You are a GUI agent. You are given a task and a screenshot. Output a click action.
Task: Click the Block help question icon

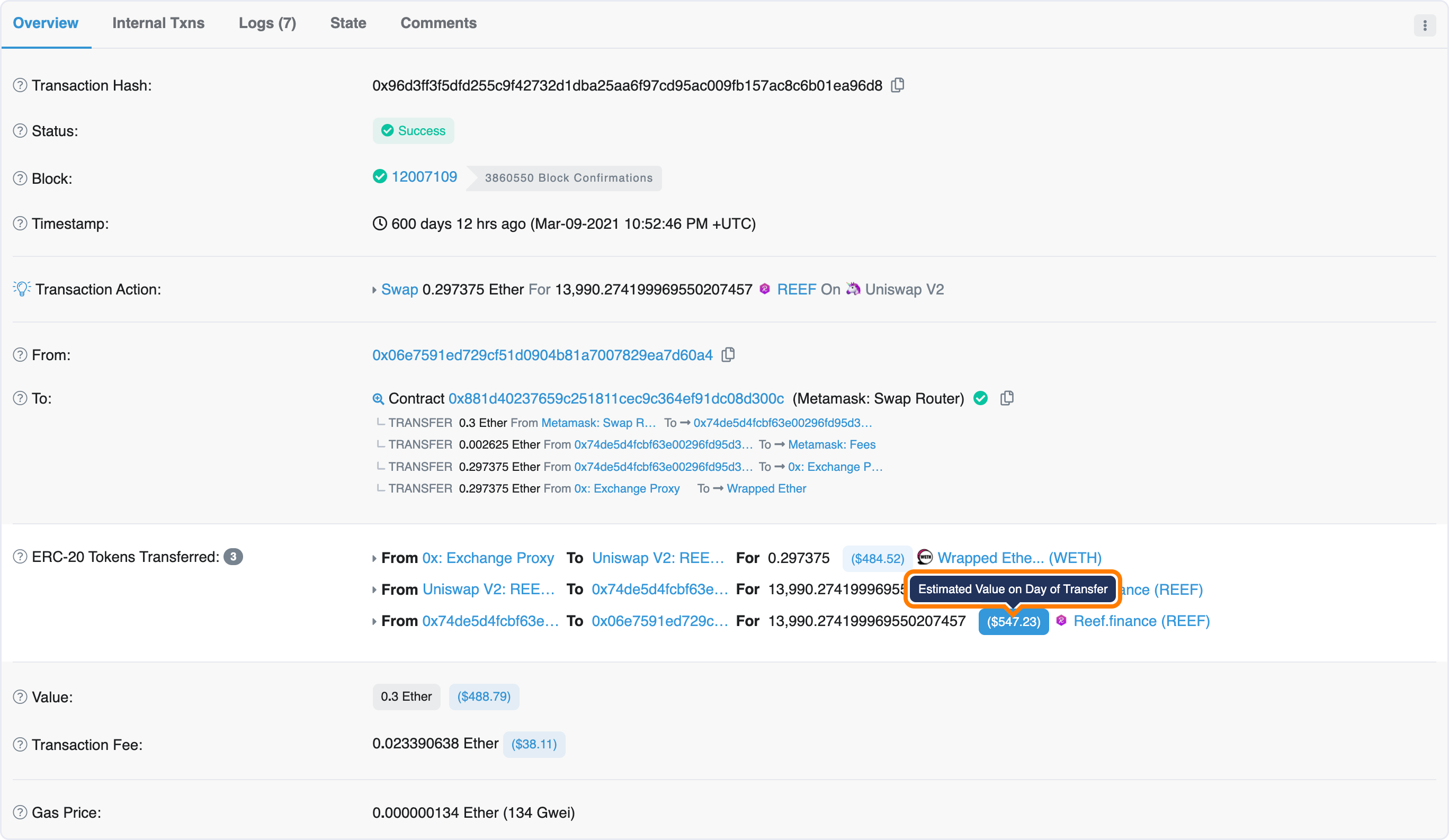pyautogui.click(x=20, y=178)
